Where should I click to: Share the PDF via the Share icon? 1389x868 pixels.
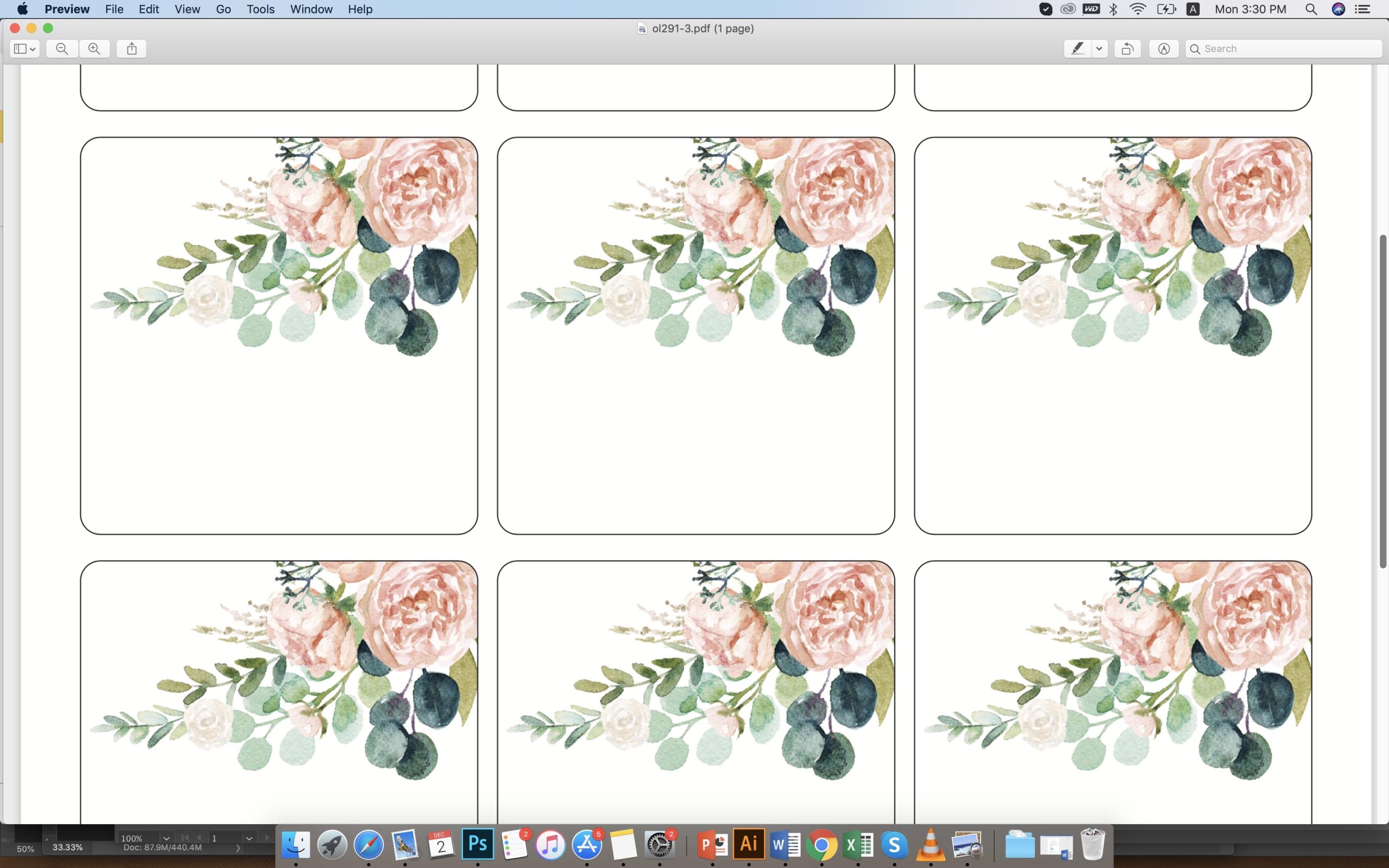pos(131,48)
